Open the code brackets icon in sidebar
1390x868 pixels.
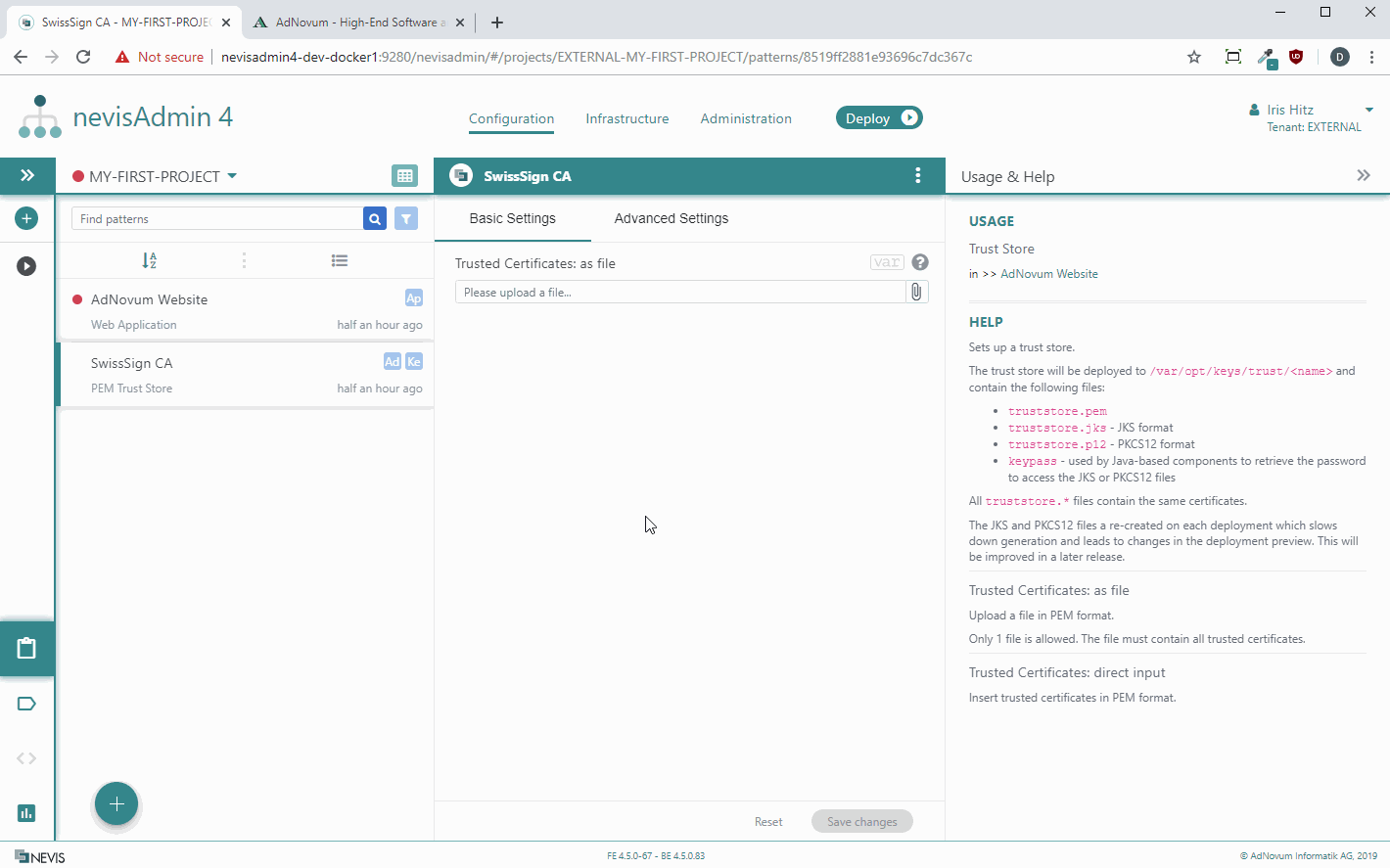point(26,758)
